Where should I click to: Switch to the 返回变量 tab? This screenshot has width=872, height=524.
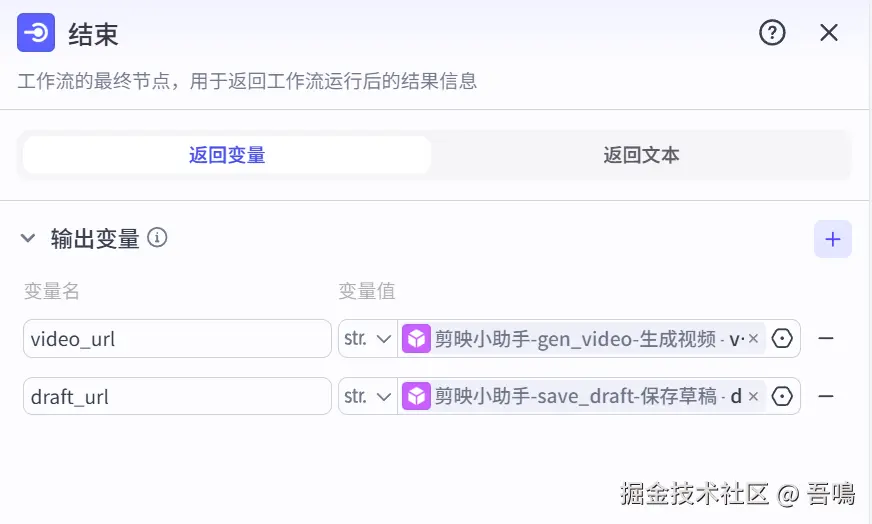tap(227, 155)
